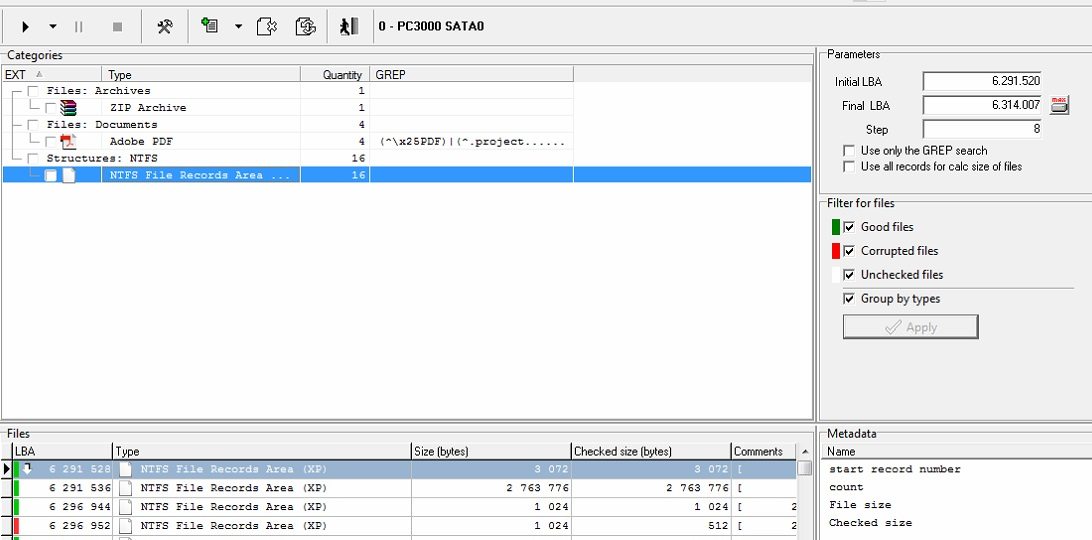Click the file icon in row 6 296 944
The width and height of the screenshot is (1092, 540).
click(x=125, y=507)
